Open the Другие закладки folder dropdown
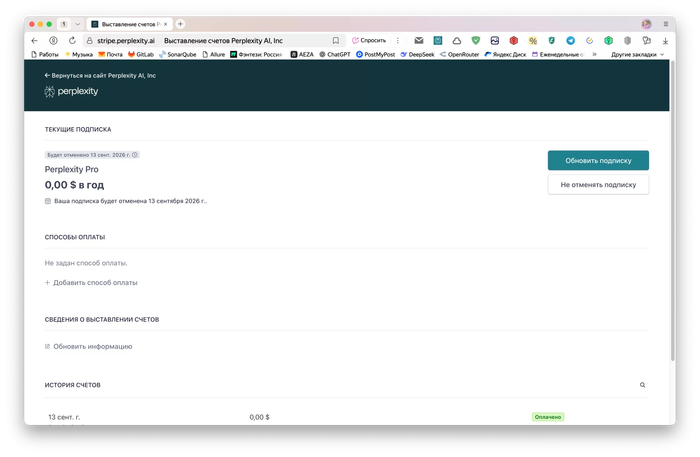Viewport: 700px width, 457px height. click(636, 54)
